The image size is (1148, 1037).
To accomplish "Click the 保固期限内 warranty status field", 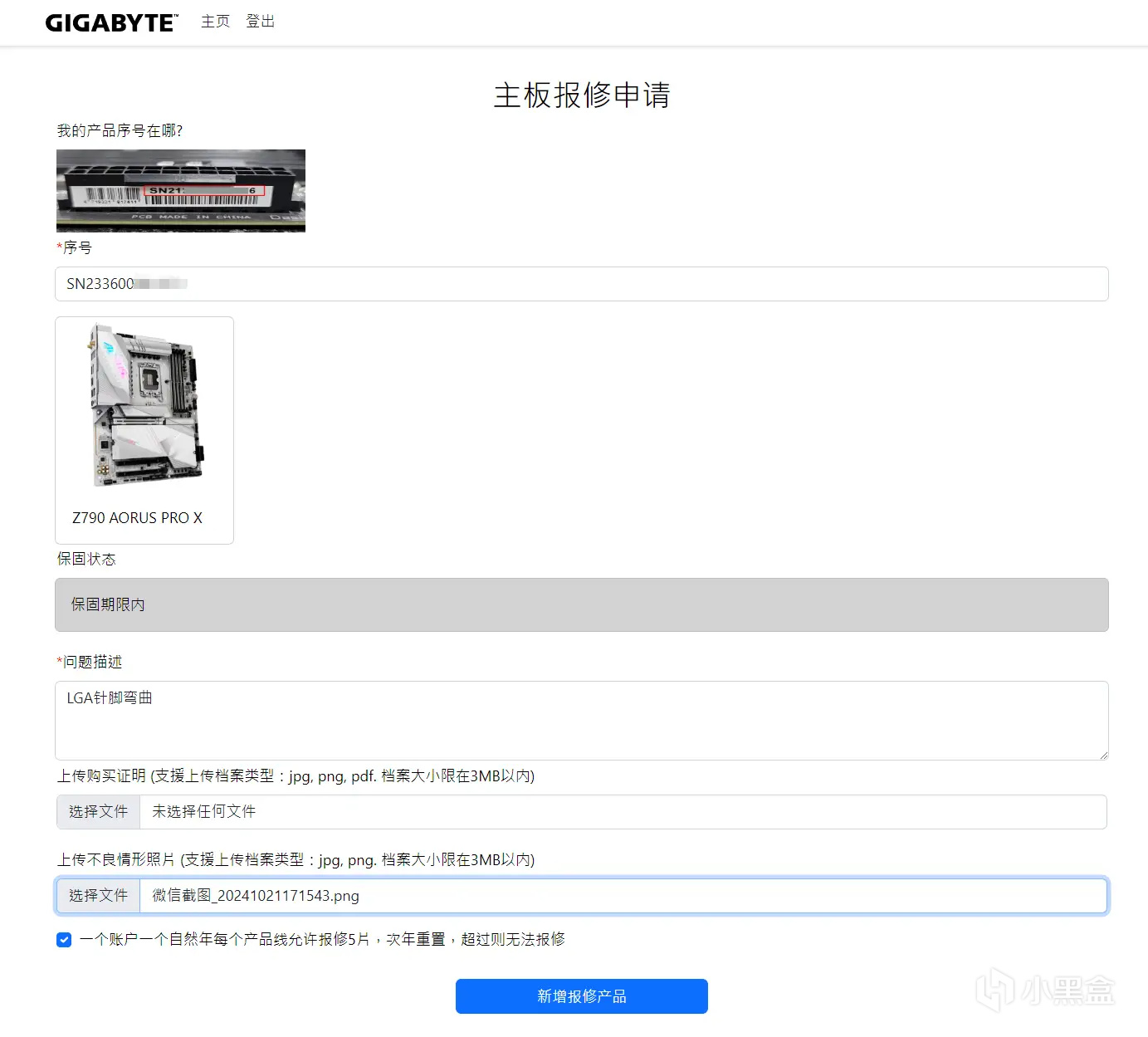I will point(581,604).
